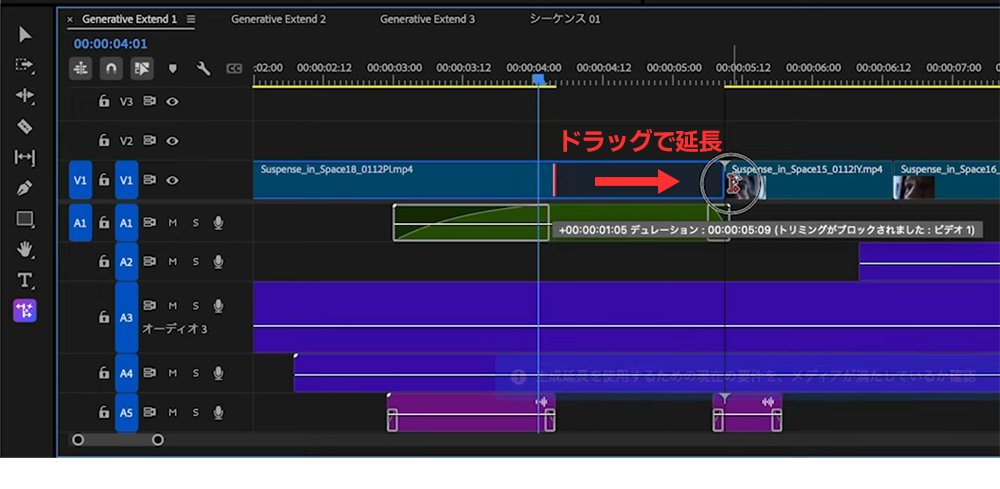
Task: Open the Generative Extend 1 panel menu
Action: click(191, 19)
